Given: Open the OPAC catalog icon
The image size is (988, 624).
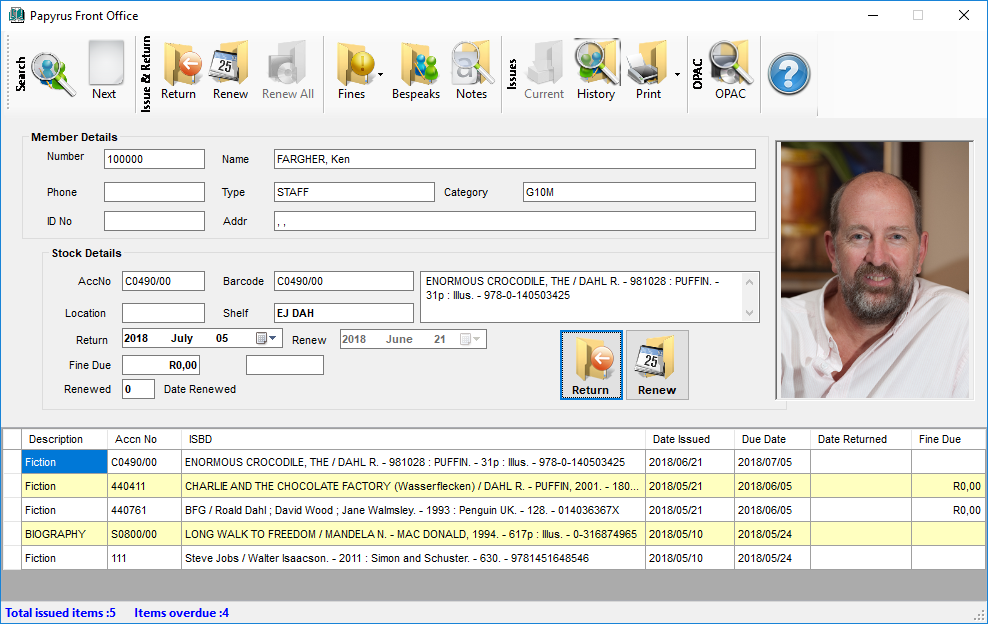Looking at the screenshot, I should click(730, 71).
